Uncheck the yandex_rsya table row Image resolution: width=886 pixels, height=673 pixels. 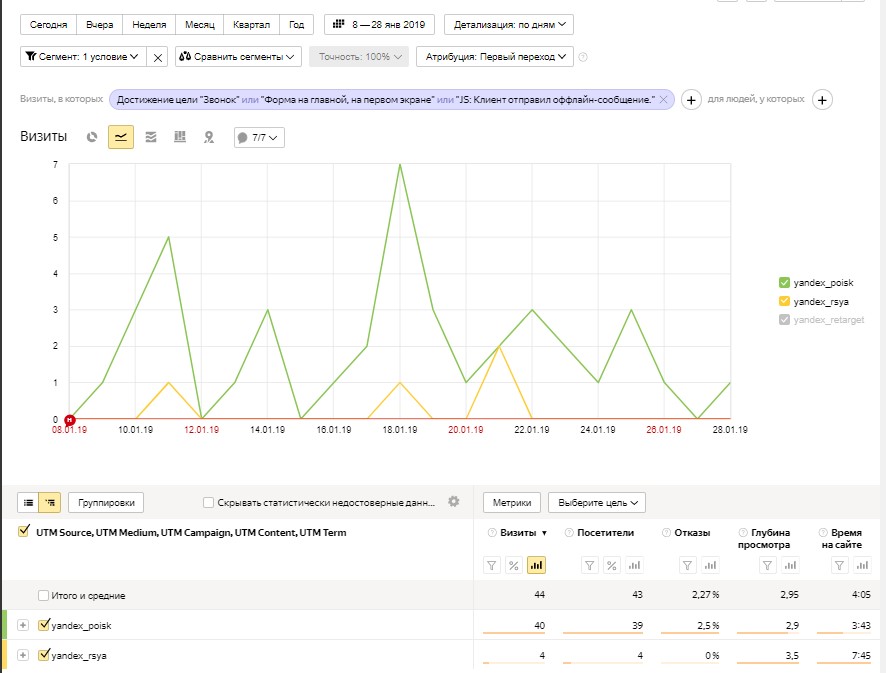click(x=43, y=656)
